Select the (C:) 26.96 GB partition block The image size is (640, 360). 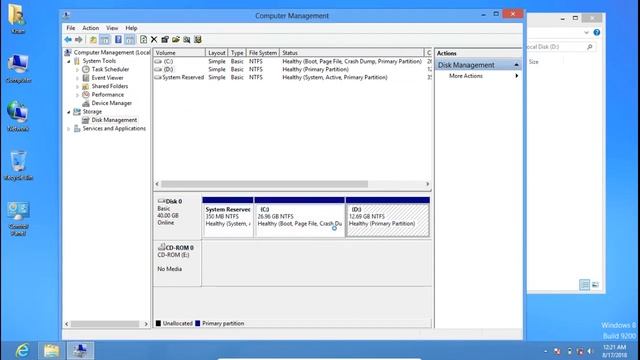point(299,217)
